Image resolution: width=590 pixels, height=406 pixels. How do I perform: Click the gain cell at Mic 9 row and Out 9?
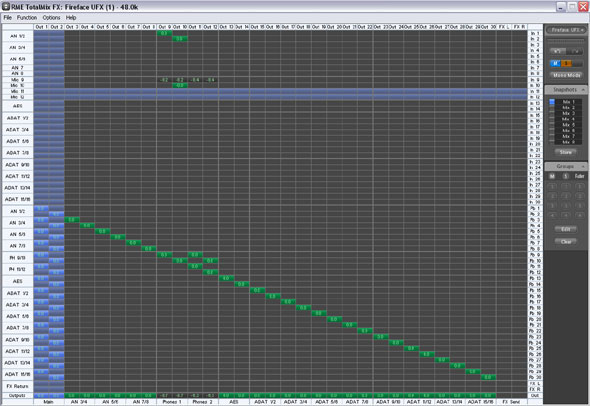pos(164,80)
